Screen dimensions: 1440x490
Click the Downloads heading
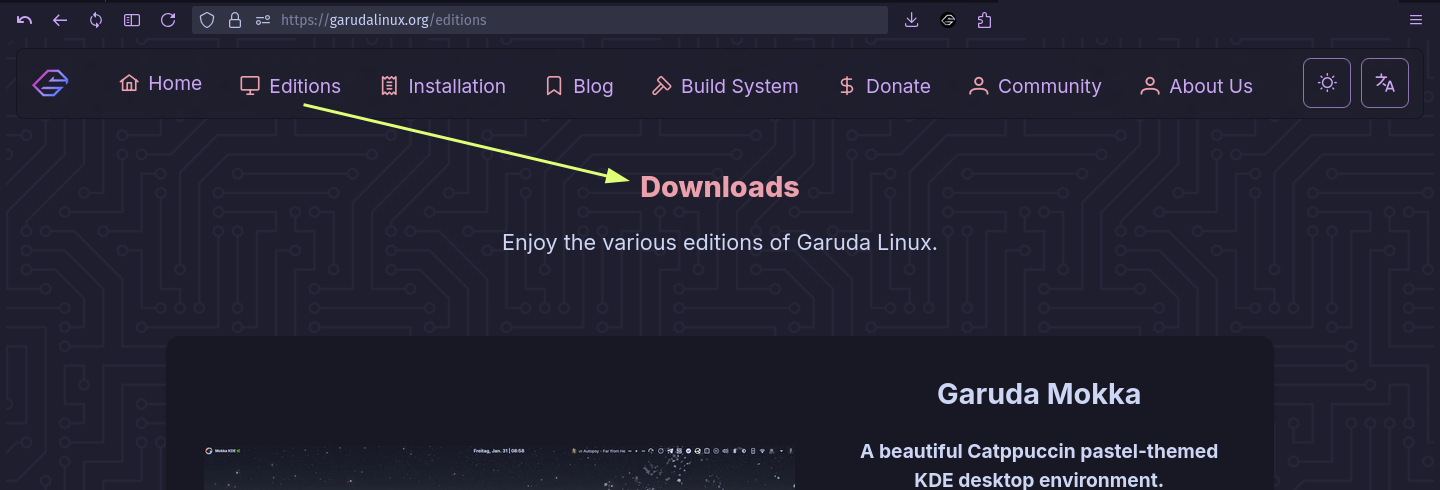(720, 187)
